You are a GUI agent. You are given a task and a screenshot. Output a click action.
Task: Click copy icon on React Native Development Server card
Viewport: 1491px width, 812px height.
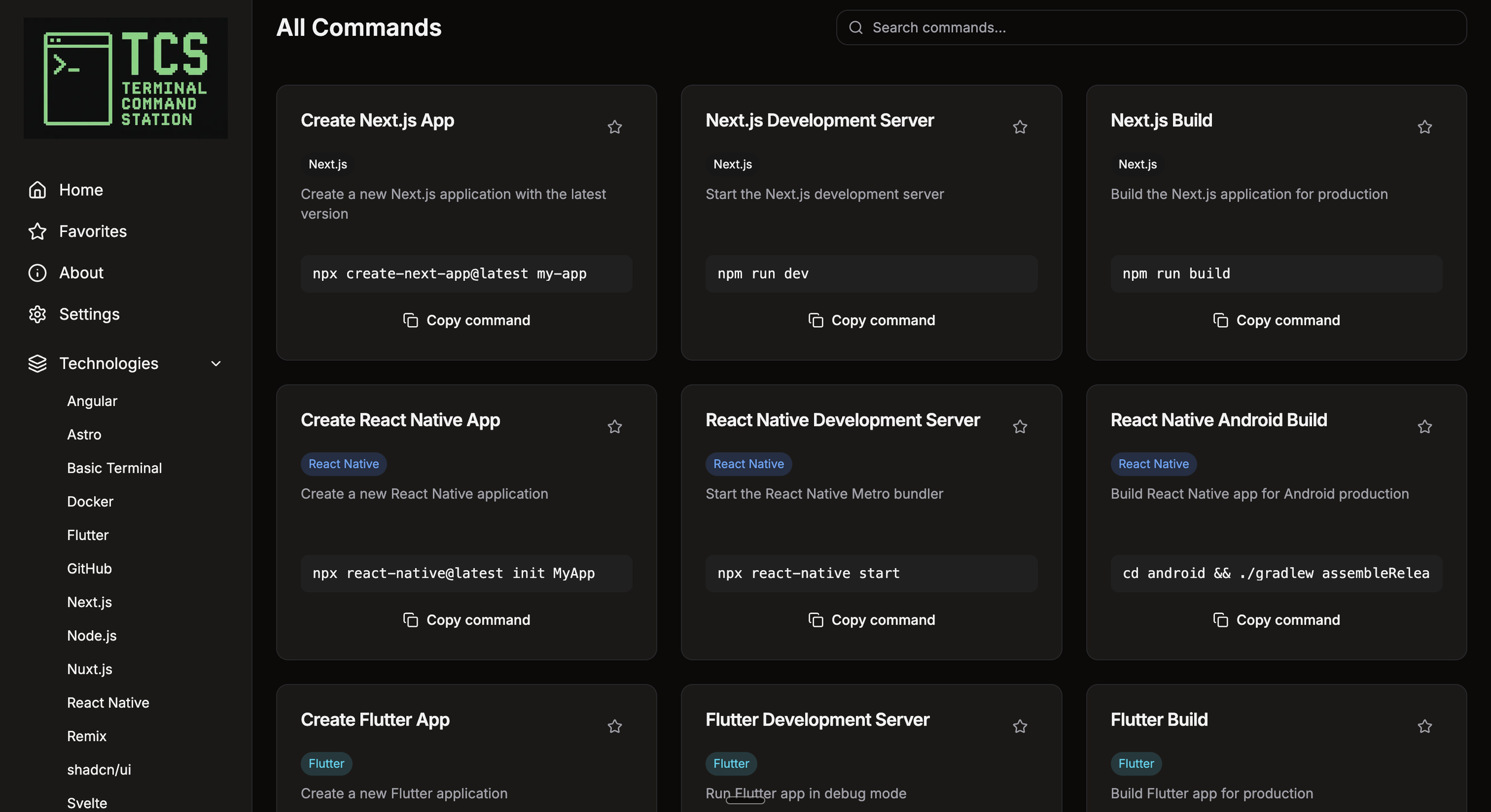tap(815, 620)
